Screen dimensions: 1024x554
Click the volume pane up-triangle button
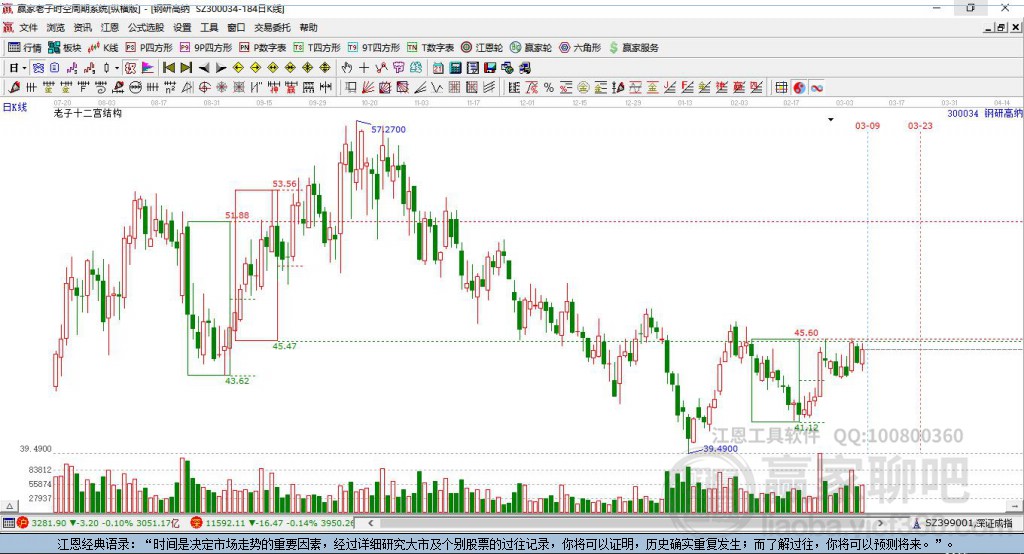pyautogui.click(x=9, y=506)
